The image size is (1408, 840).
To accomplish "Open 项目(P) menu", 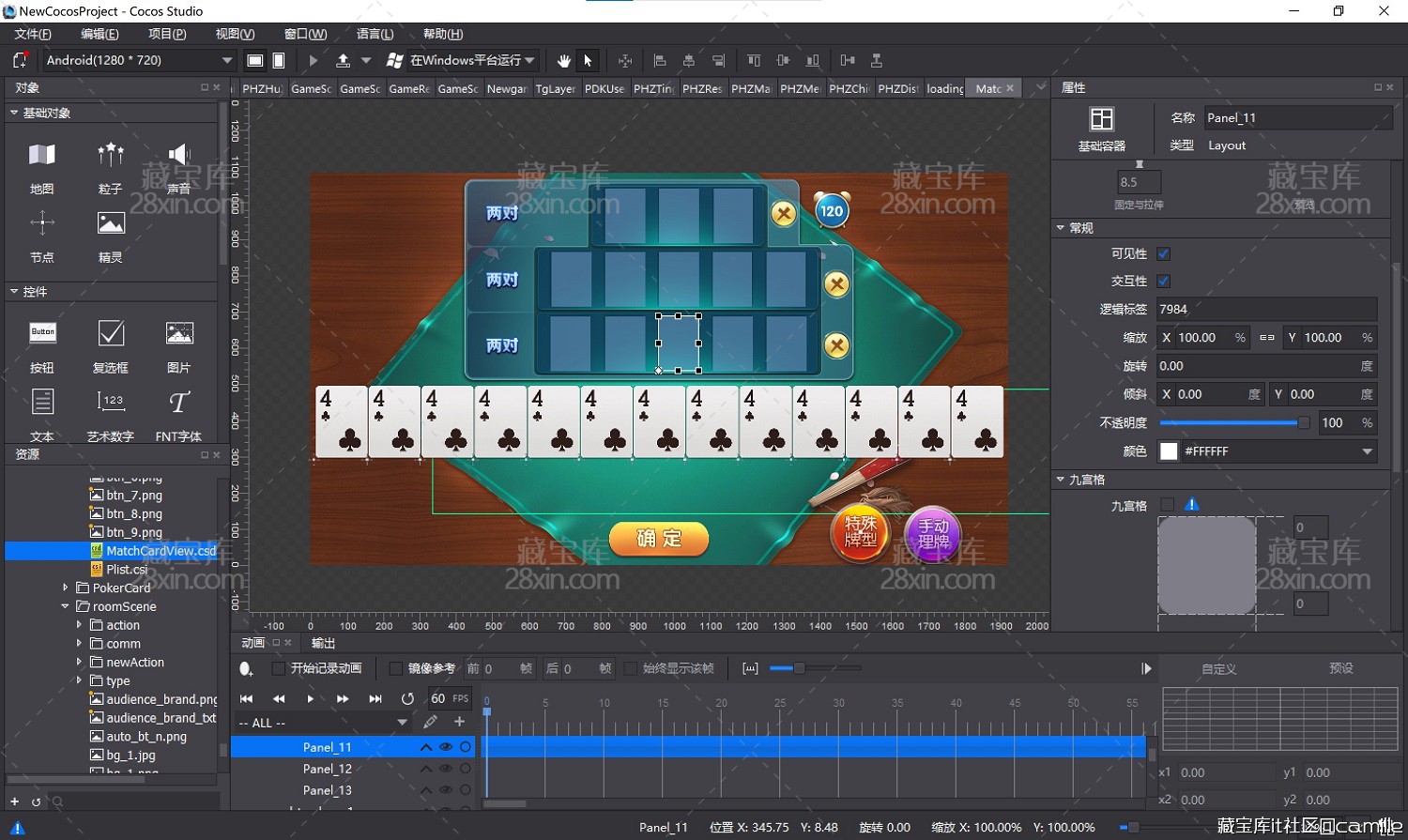I will pos(167,34).
